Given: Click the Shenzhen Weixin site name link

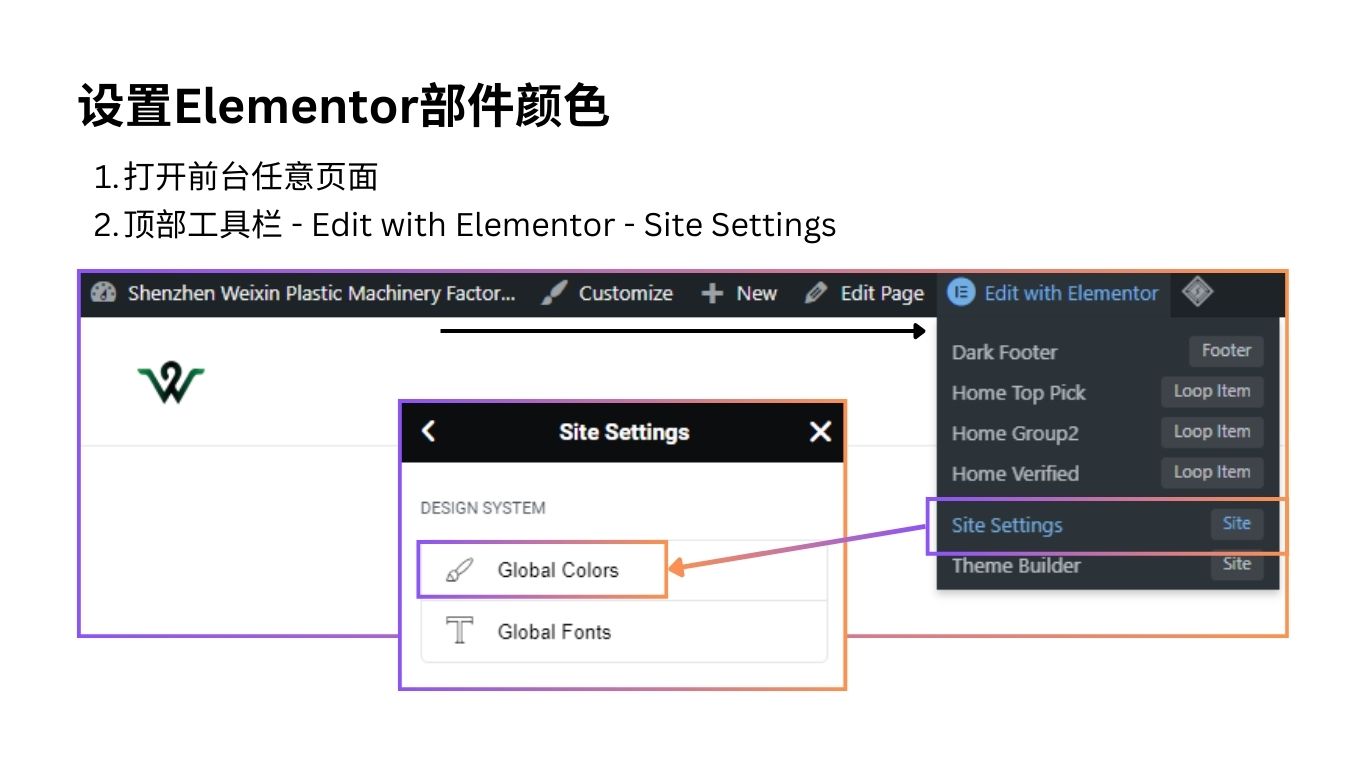Looking at the screenshot, I should [x=321, y=293].
